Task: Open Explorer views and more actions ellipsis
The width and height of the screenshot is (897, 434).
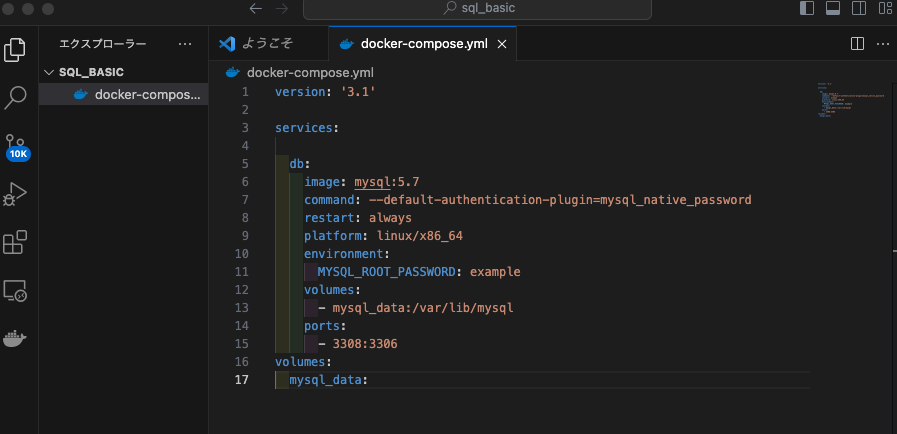Action: pyautogui.click(x=185, y=44)
